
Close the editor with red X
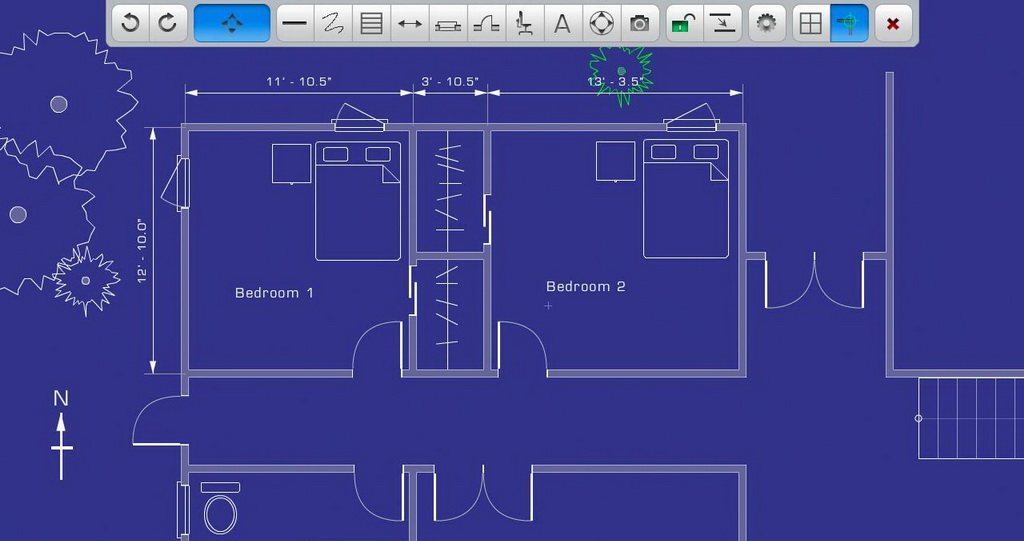(893, 24)
